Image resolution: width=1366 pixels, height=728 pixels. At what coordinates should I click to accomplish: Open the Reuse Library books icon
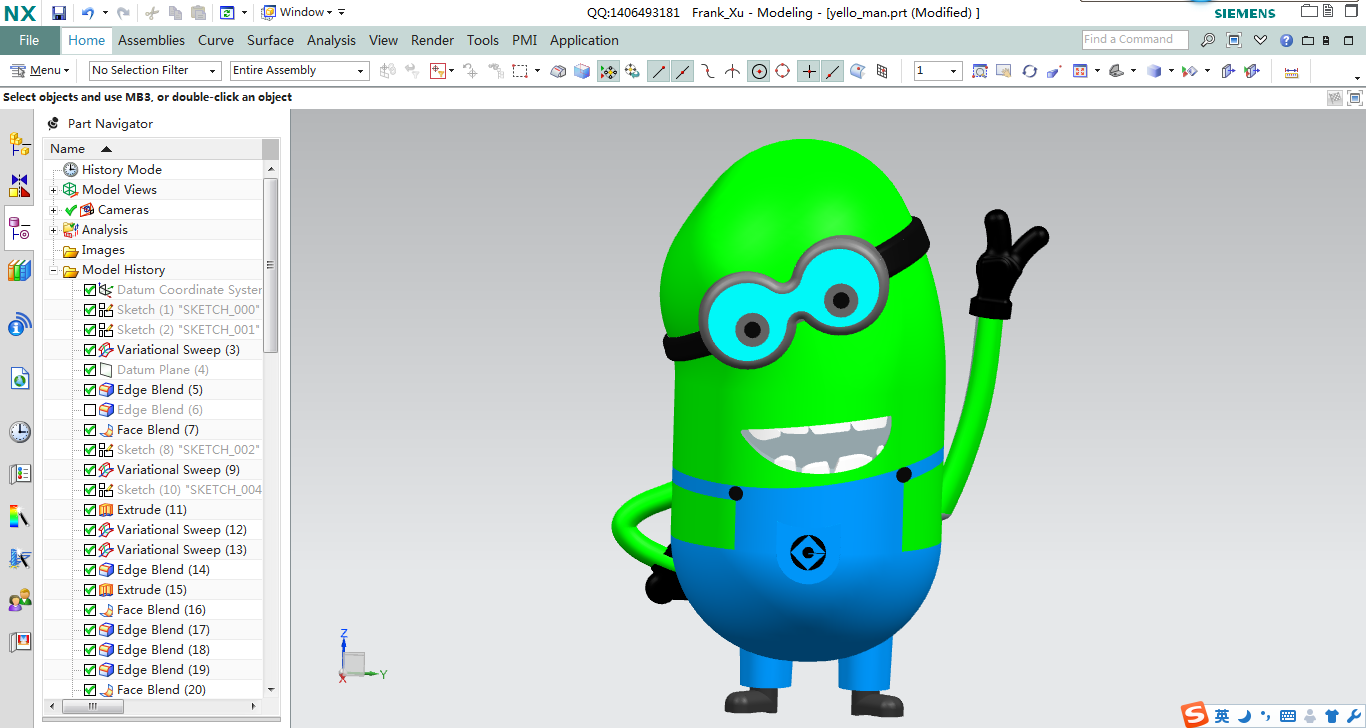(19, 270)
